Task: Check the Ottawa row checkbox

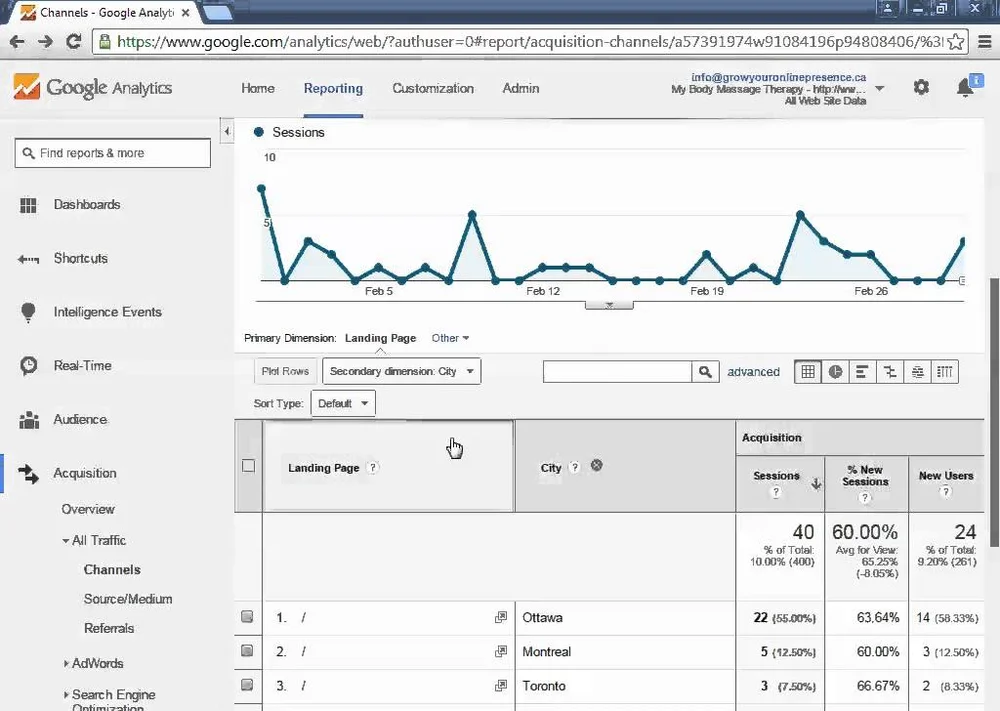Action: pyautogui.click(x=247, y=617)
